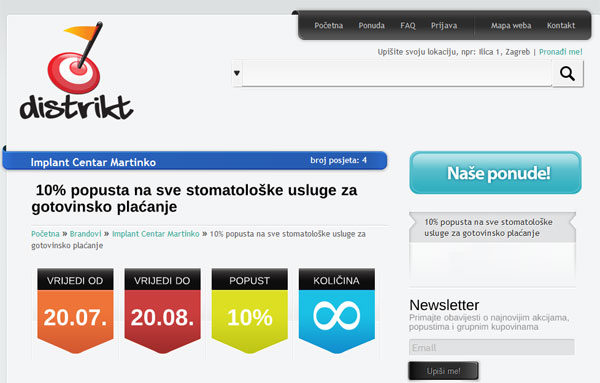Click inside the location search field
600x383 pixels.
point(397,73)
